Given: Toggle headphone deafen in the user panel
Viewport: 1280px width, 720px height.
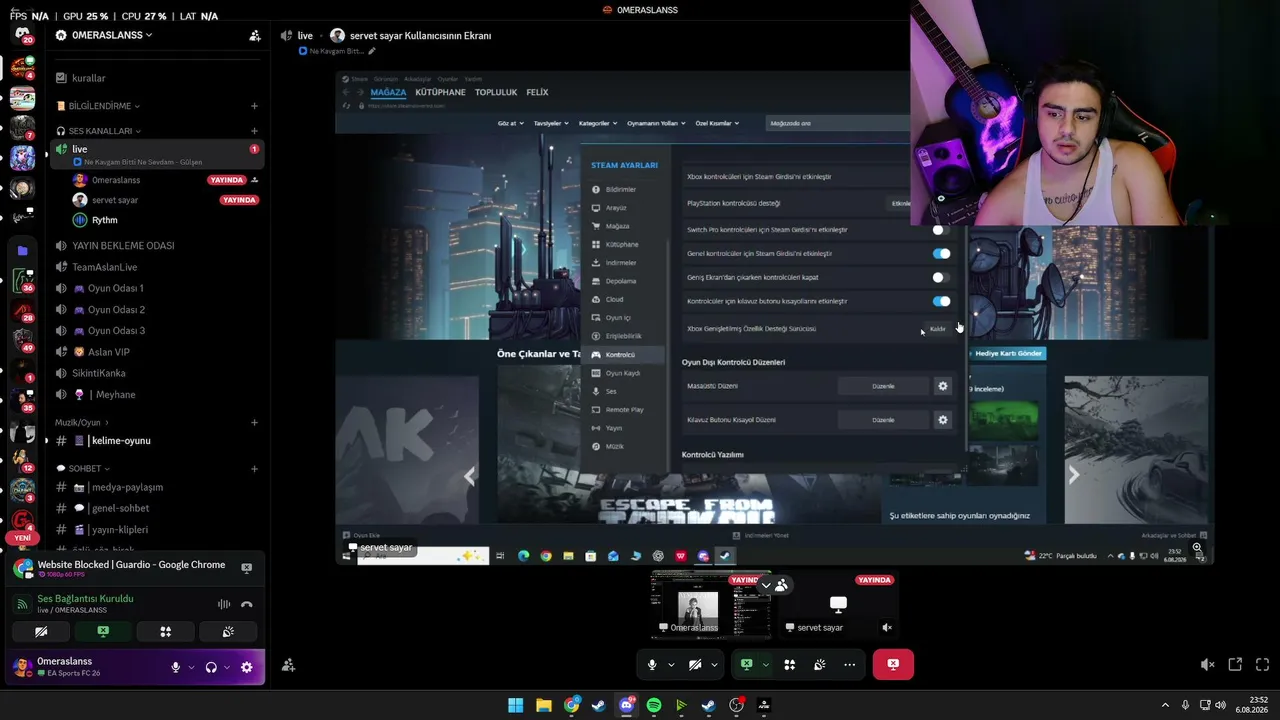Looking at the screenshot, I should 211,667.
